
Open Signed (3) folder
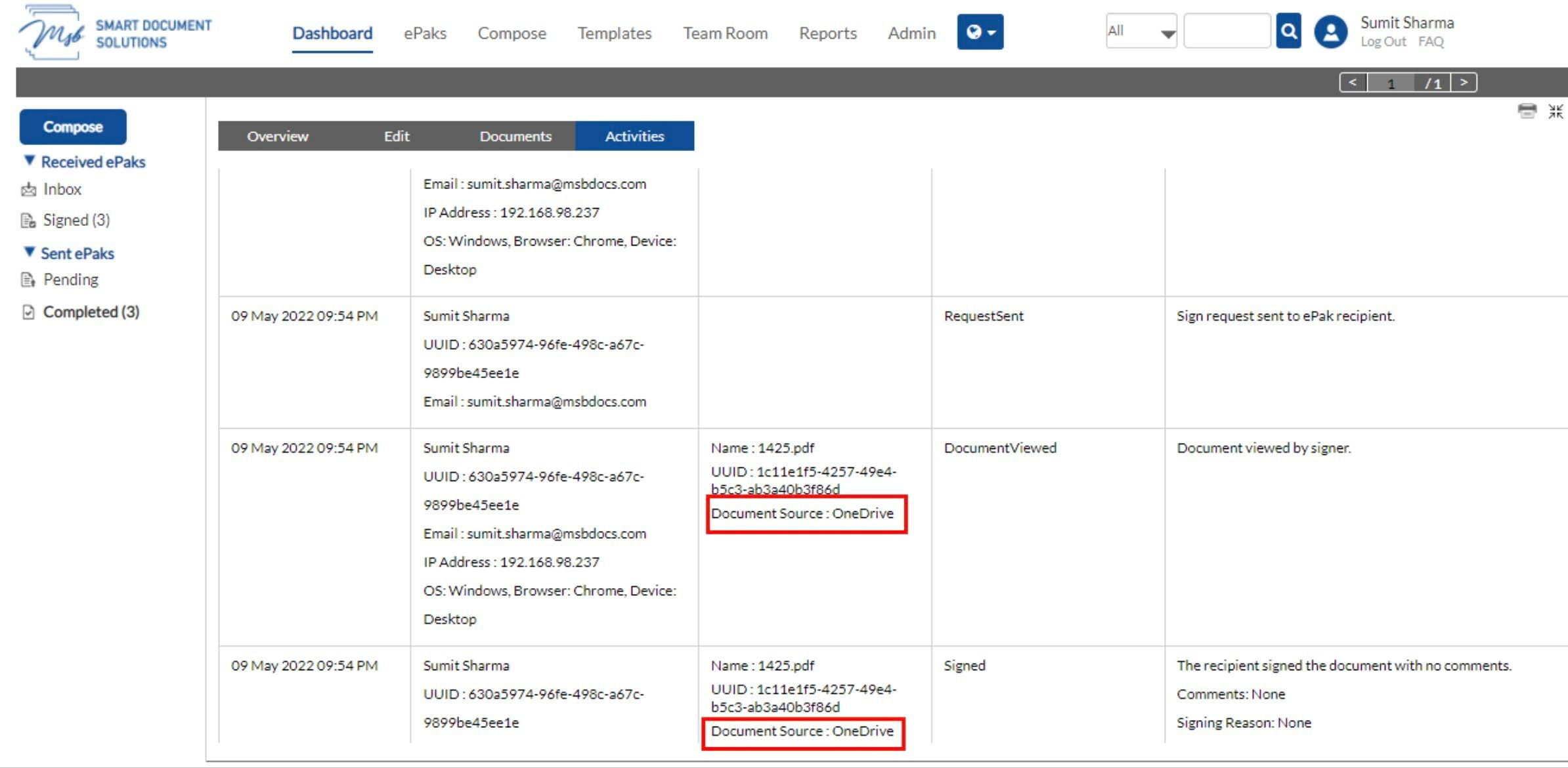pyautogui.click(x=77, y=221)
